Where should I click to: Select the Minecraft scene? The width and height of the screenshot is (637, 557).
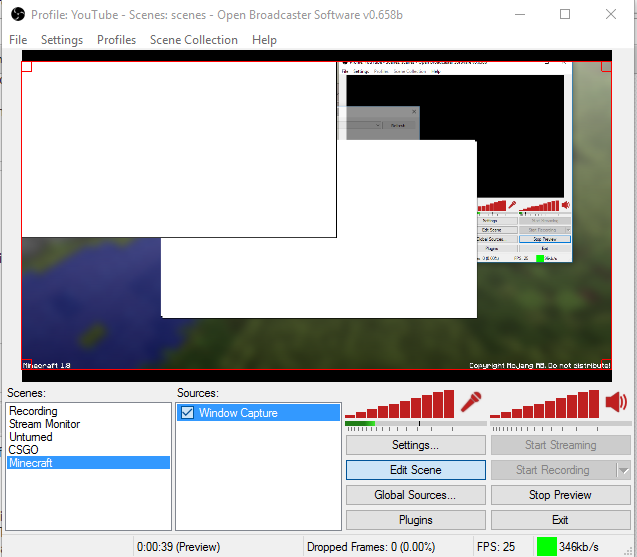coord(88,463)
